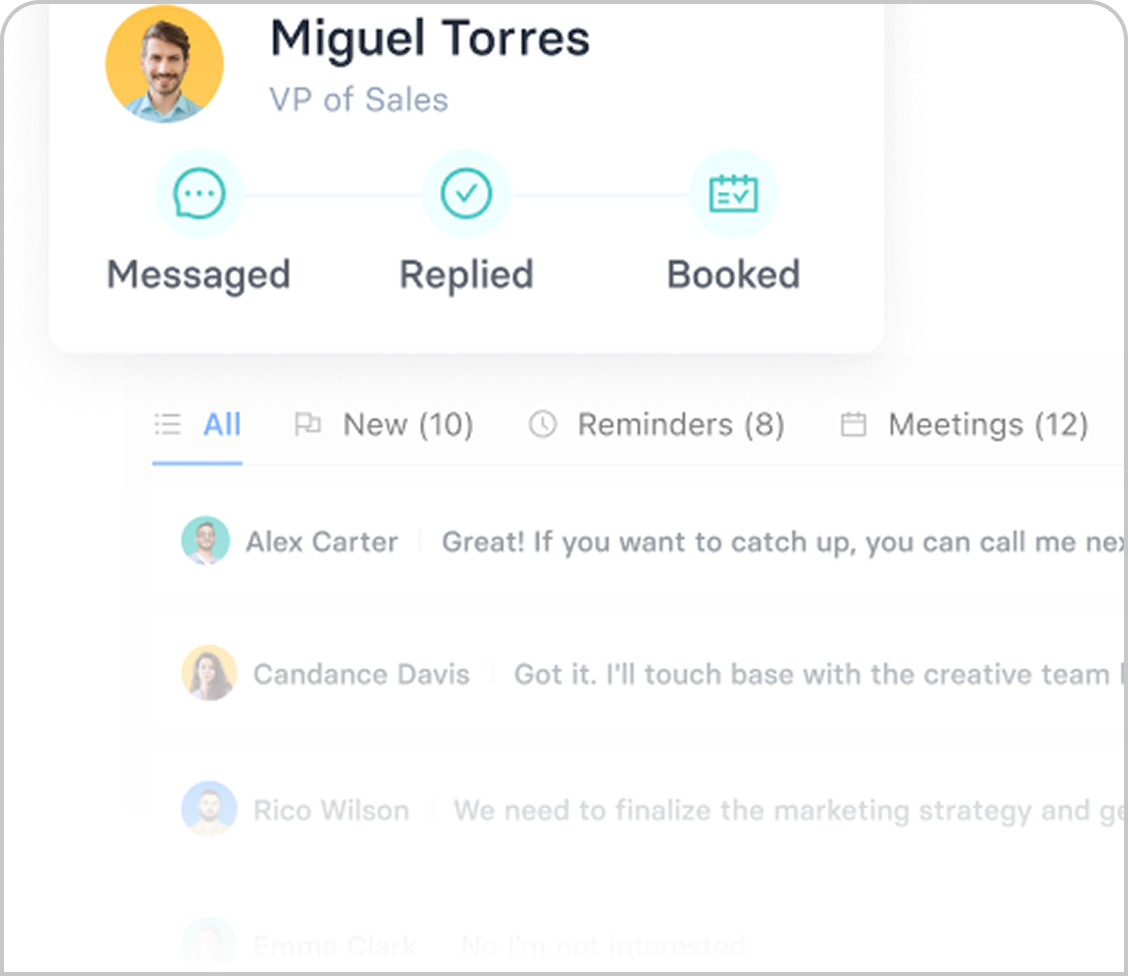Click the clock icon beside Reminders
The height and width of the screenshot is (976, 1128).
[x=542, y=425]
